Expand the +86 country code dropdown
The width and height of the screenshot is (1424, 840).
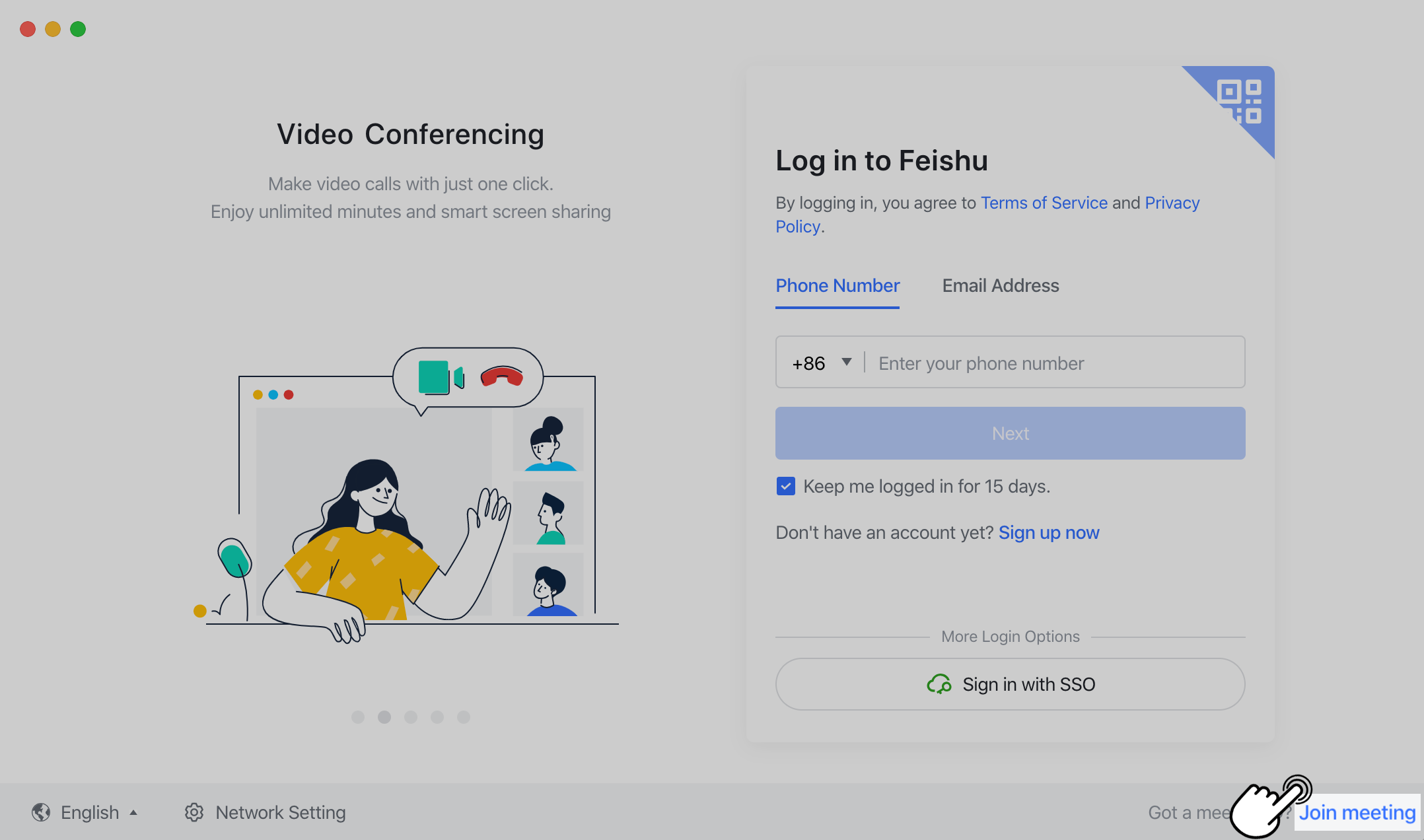pos(822,363)
